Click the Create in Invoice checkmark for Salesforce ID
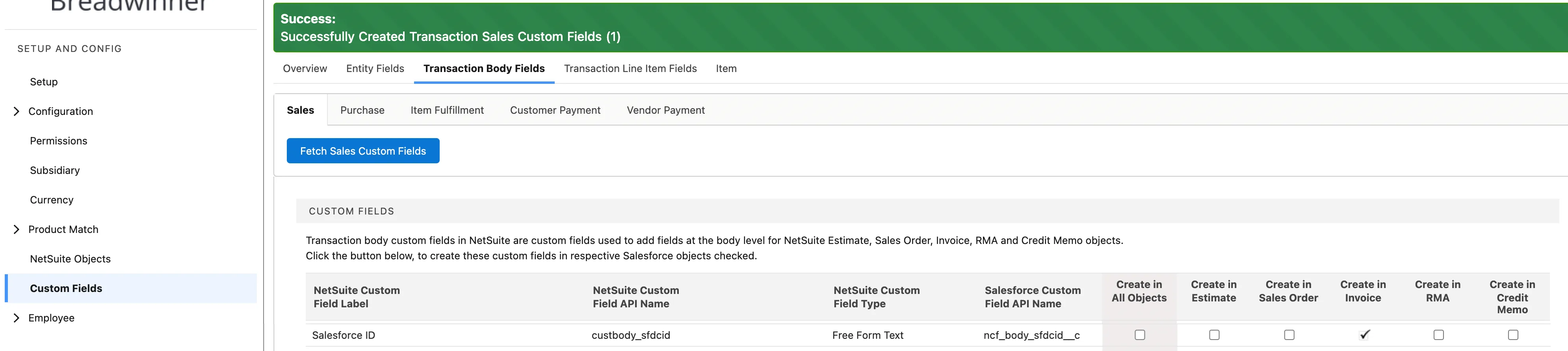This screenshot has width=1568, height=351. coord(1364,334)
